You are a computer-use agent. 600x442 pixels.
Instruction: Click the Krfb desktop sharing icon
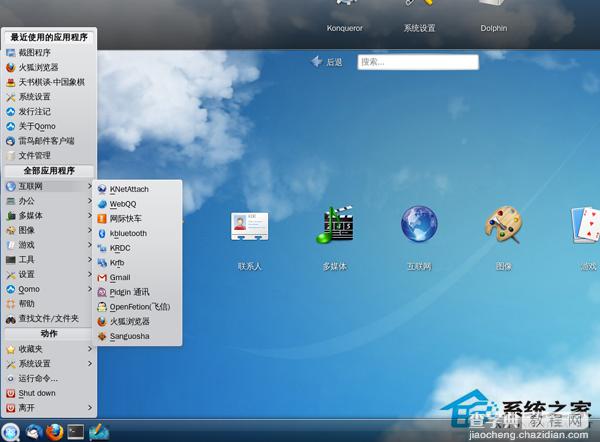pyautogui.click(x=102, y=263)
